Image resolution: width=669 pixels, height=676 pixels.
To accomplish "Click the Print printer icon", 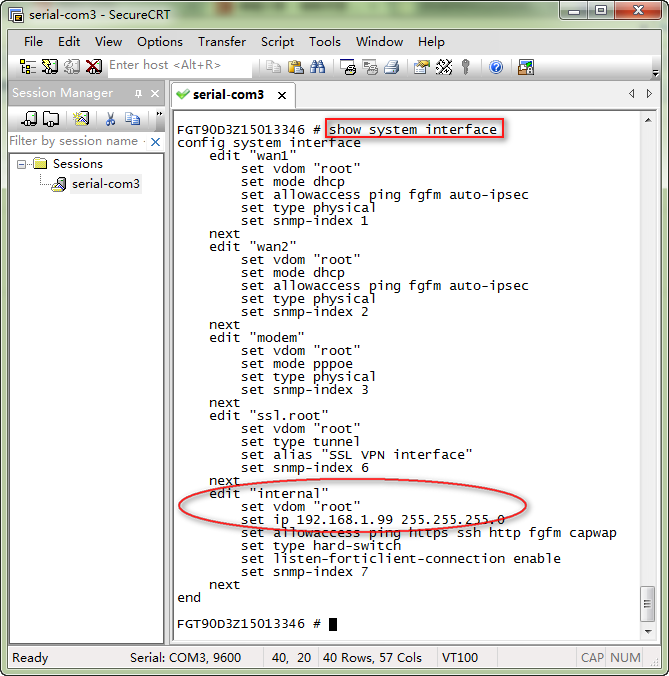I will coord(392,67).
